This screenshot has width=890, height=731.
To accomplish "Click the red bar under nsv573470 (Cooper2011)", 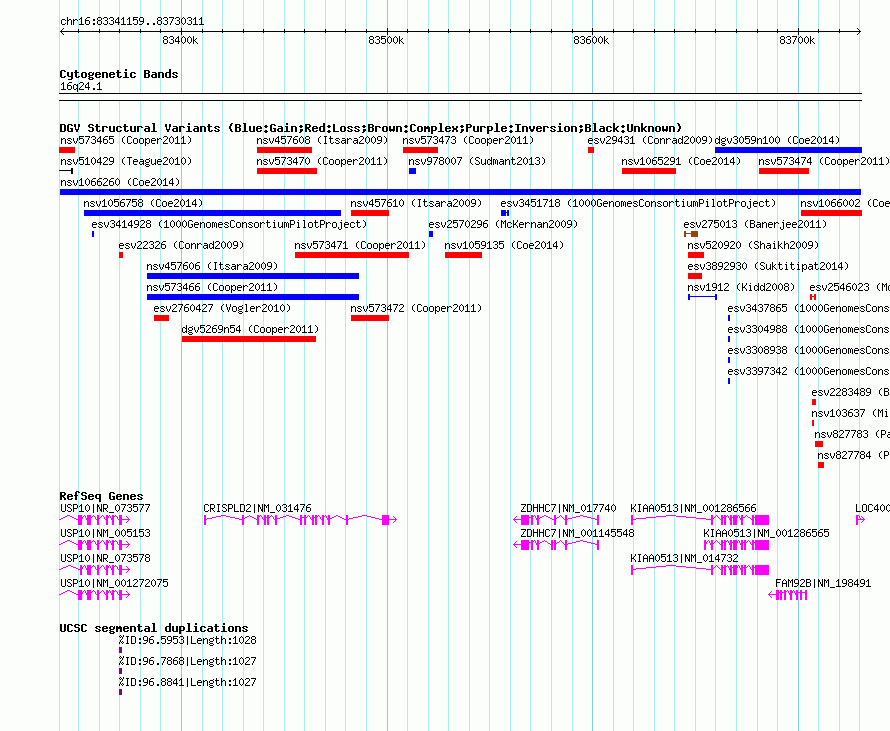I will pos(287,171).
